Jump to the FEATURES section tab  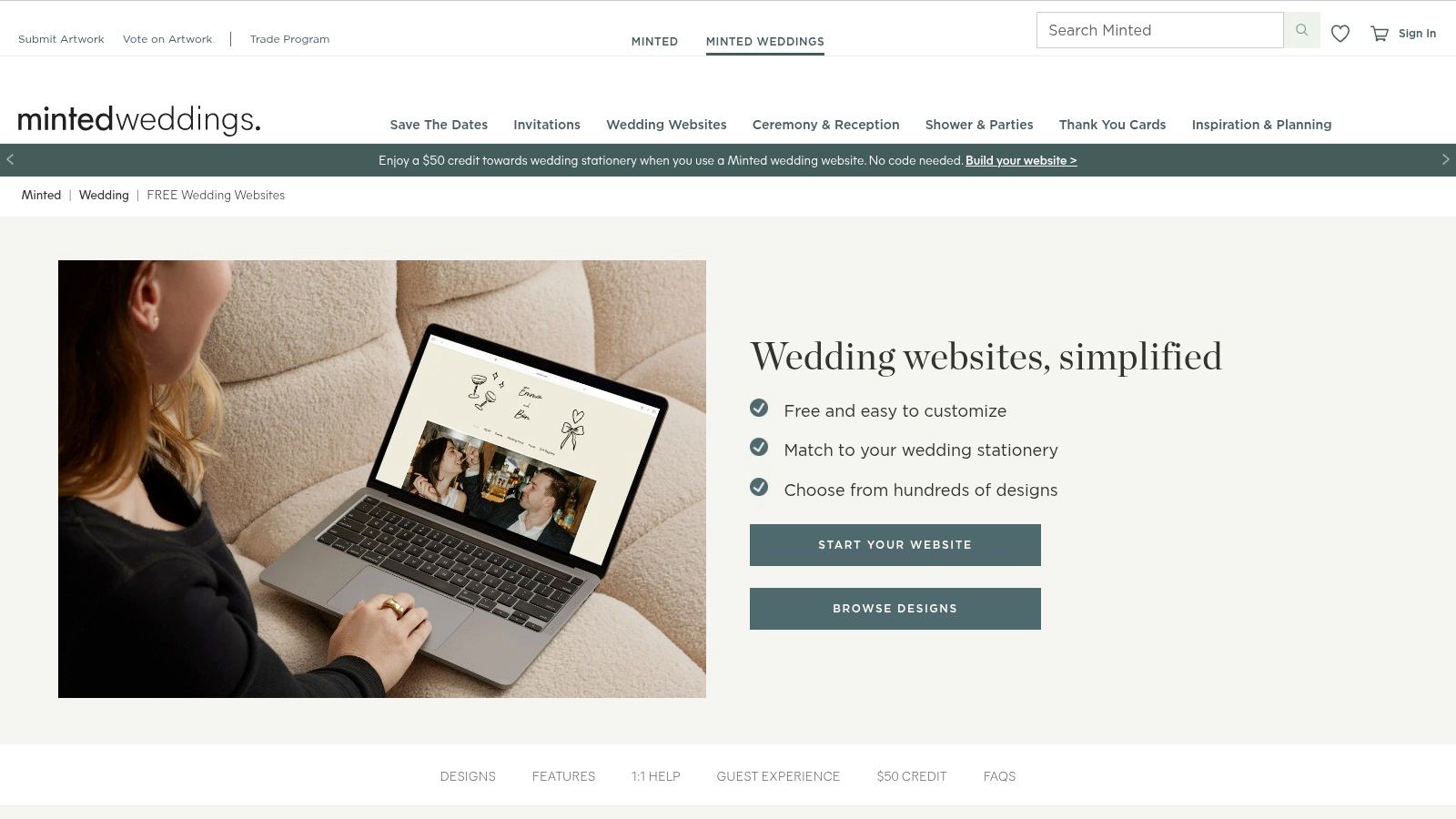[x=563, y=776]
